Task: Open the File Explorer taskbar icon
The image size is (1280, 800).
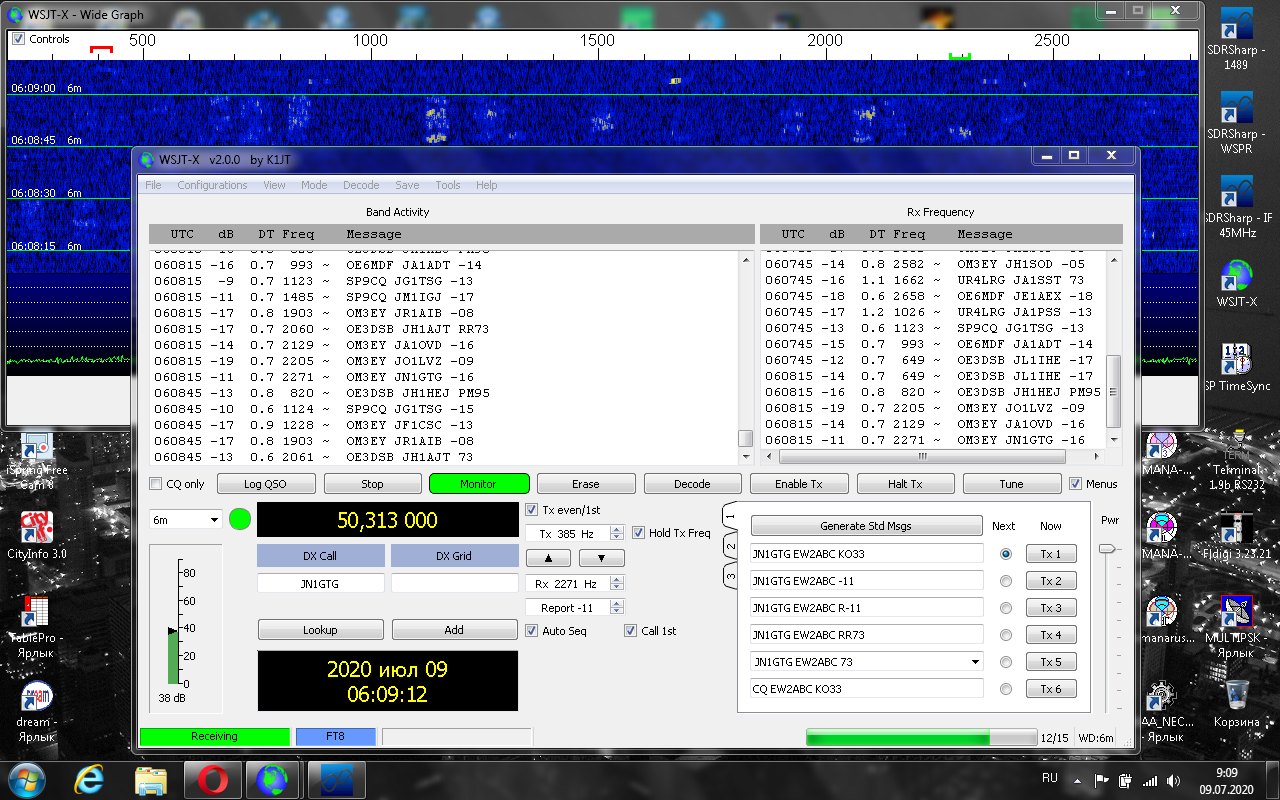Action: [150, 778]
